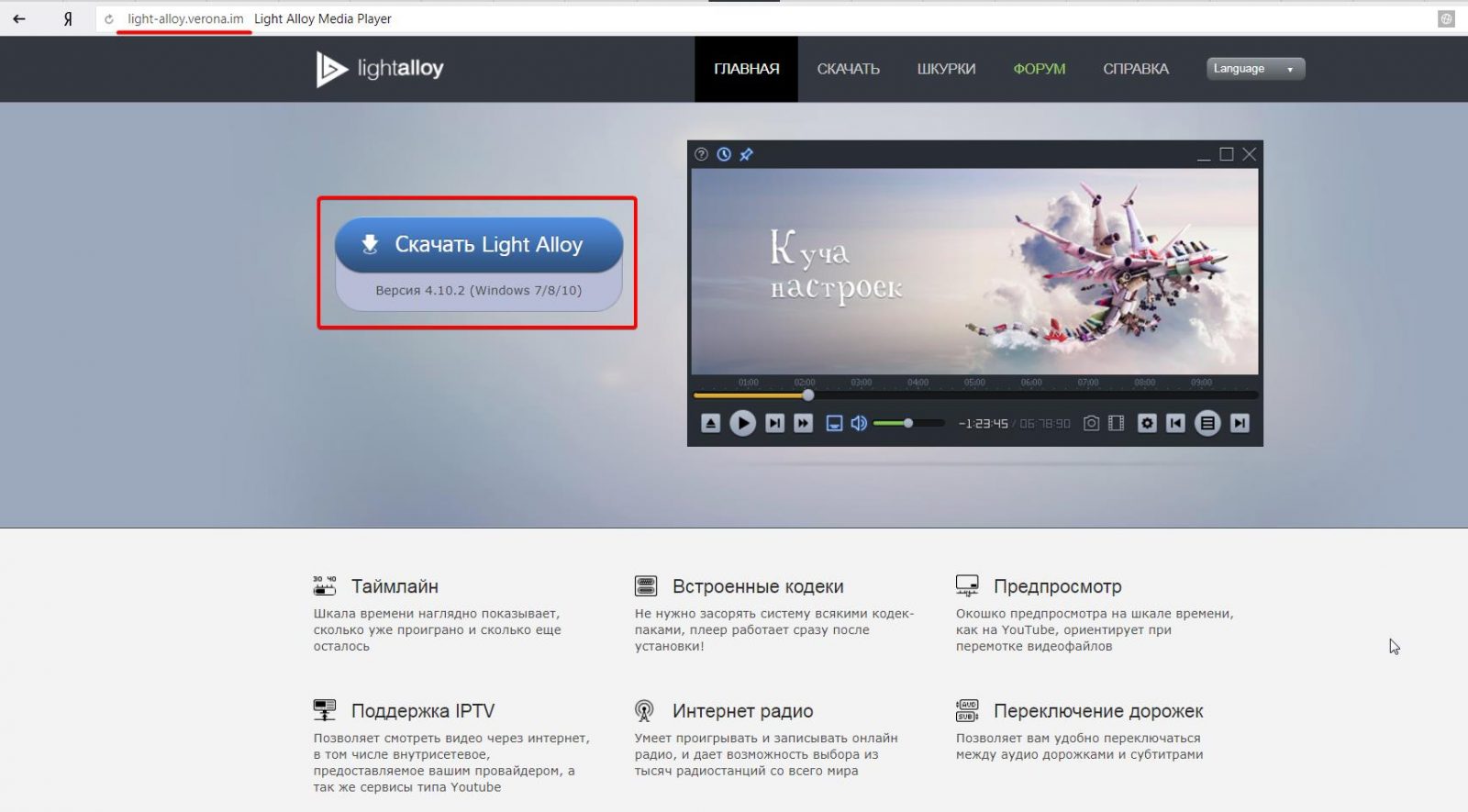The image size is (1468, 812).
Task: Click the Поддержка IPTV heading
Action: pos(423,711)
